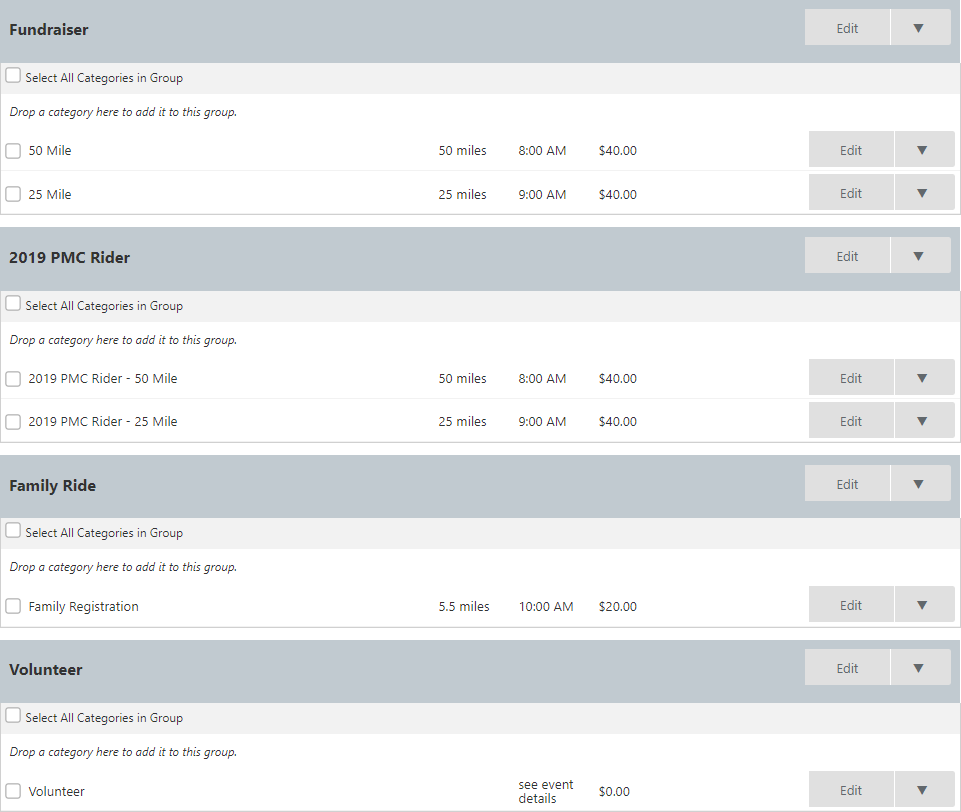Open dropdown arrow for 25 Mile category
Image resolution: width=961 pixels, height=812 pixels.
click(924, 192)
